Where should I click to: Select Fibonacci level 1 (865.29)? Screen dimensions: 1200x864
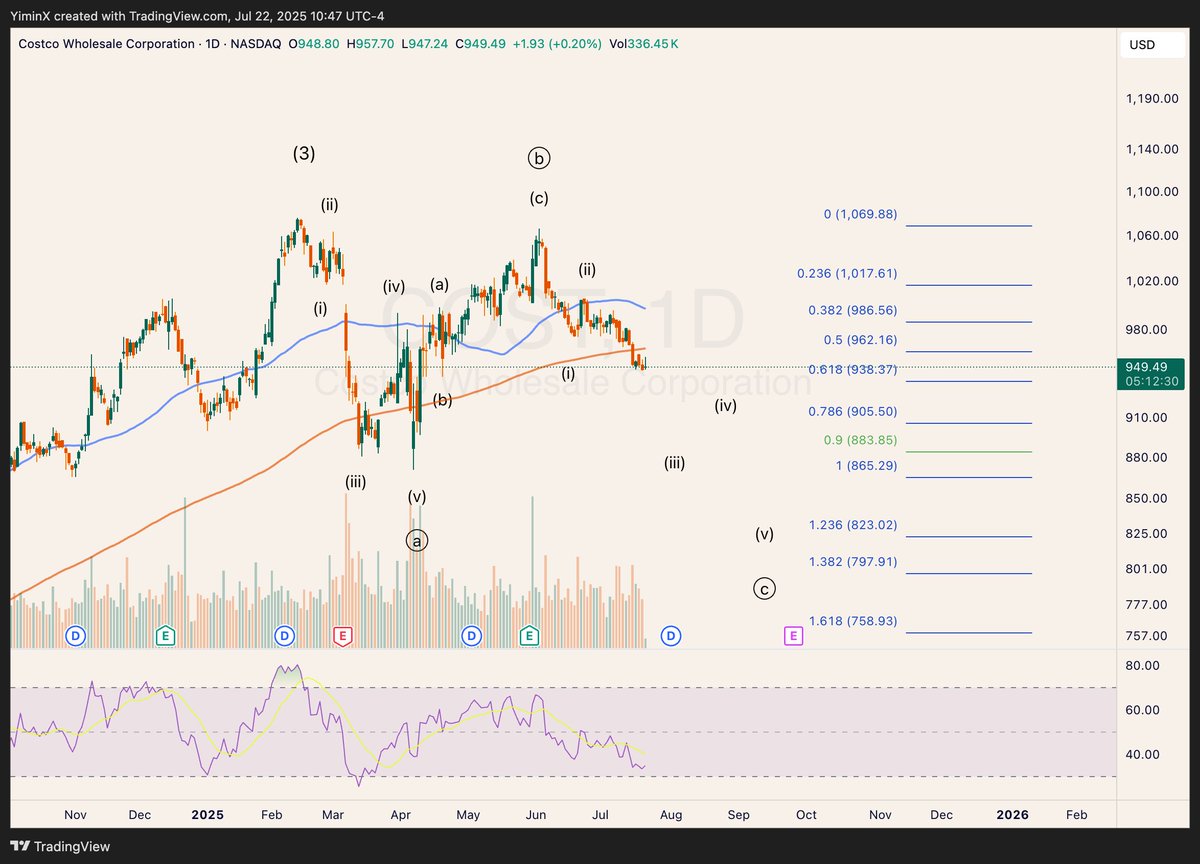click(x=865, y=466)
